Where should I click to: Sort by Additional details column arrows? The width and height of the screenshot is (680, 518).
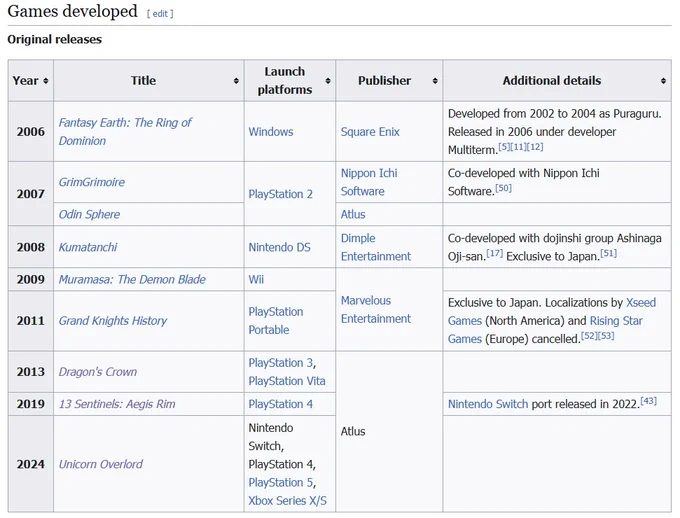(663, 81)
